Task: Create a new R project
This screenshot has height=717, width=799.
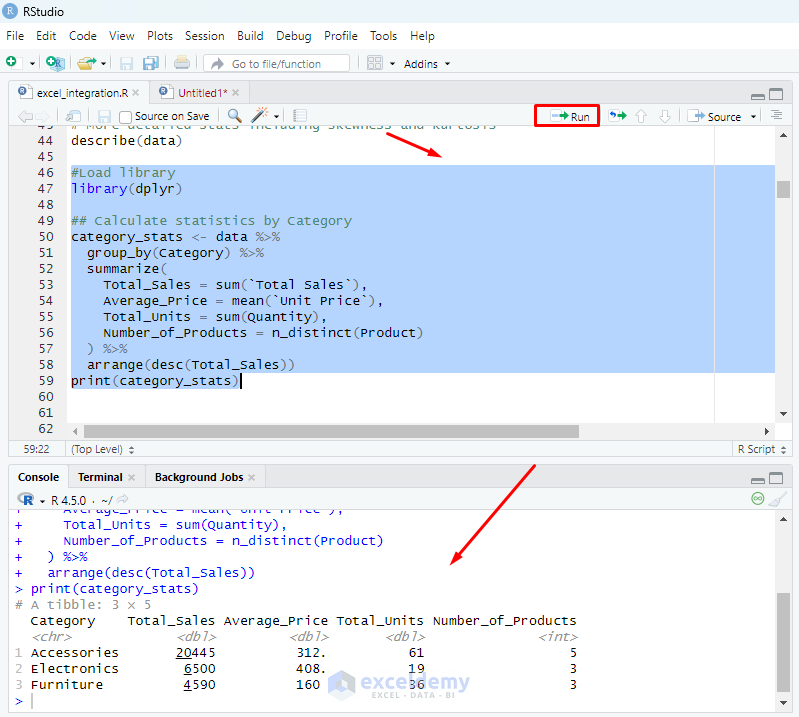Action: coord(55,63)
